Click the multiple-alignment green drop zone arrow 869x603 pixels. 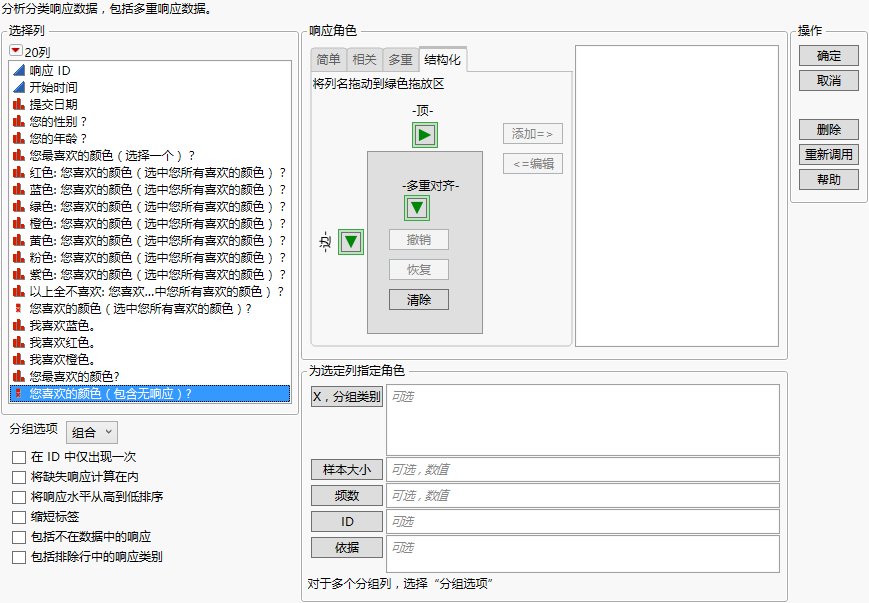tap(417, 208)
